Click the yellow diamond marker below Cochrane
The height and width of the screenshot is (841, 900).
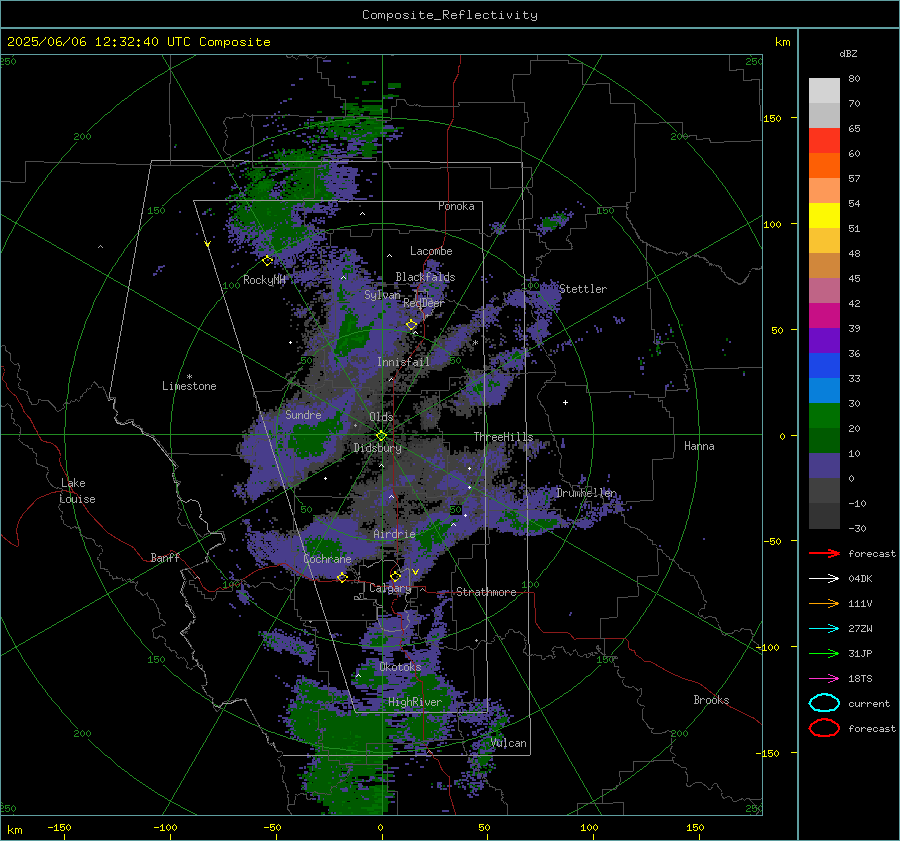click(342, 577)
